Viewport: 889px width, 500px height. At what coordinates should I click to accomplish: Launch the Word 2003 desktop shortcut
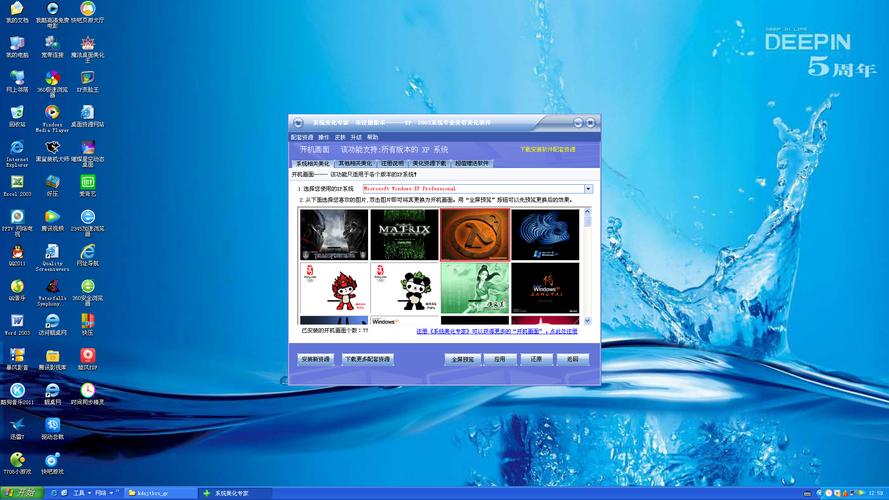pyautogui.click(x=17, y=325)
